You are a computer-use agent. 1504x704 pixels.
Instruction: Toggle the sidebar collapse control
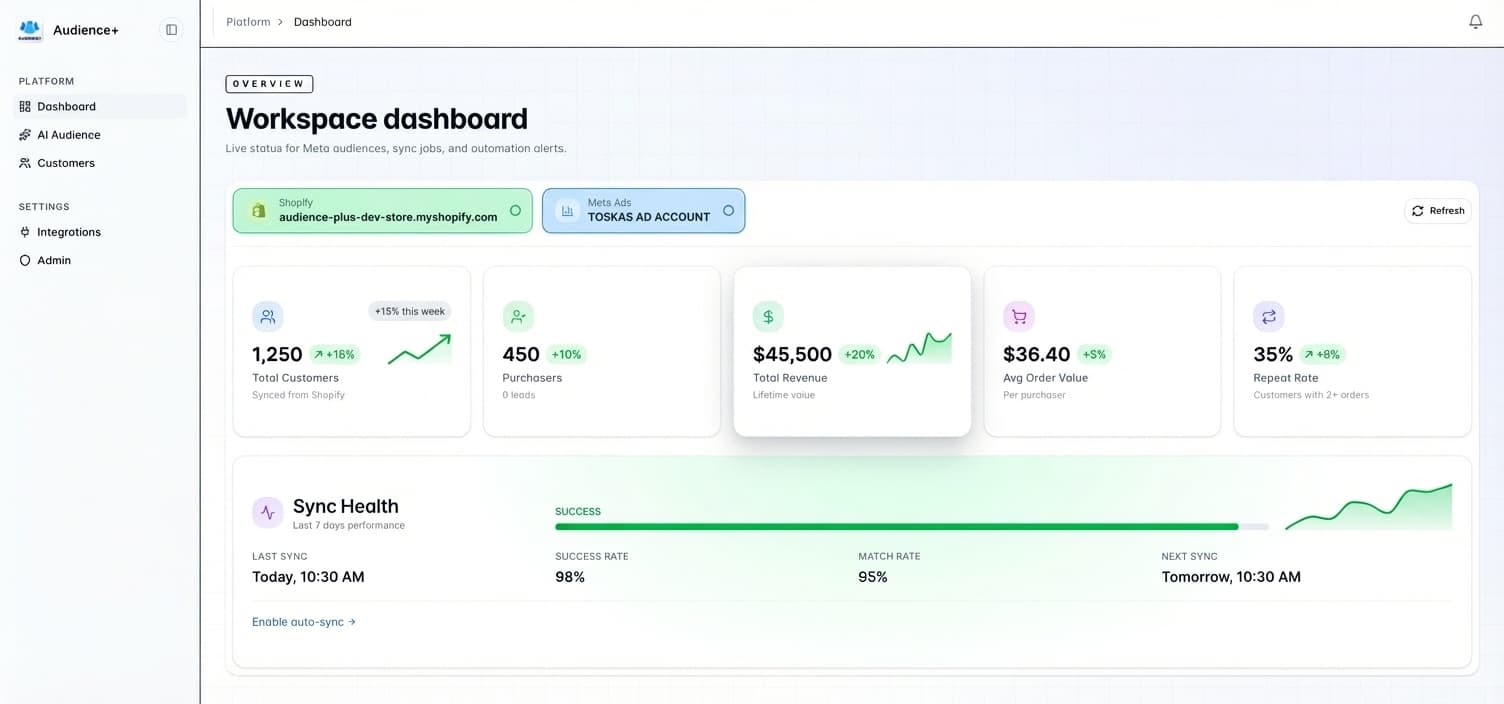(x=171, y=29)
